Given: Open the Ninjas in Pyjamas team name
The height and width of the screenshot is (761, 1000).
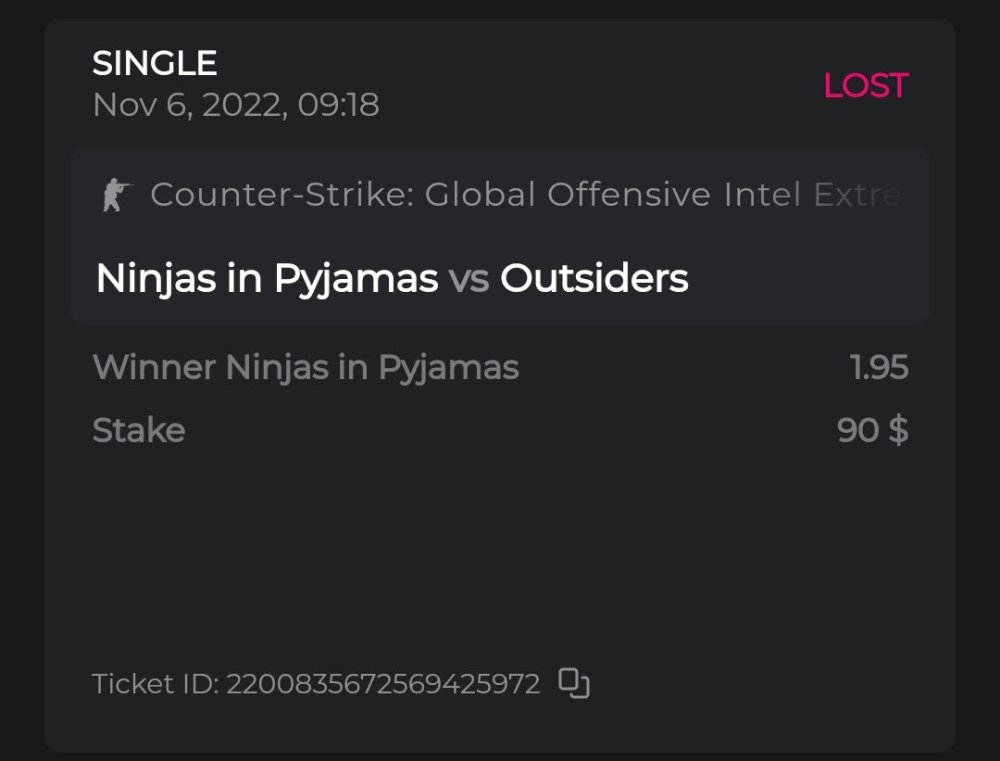Looking at the screenshot, I should pos(266,278).
